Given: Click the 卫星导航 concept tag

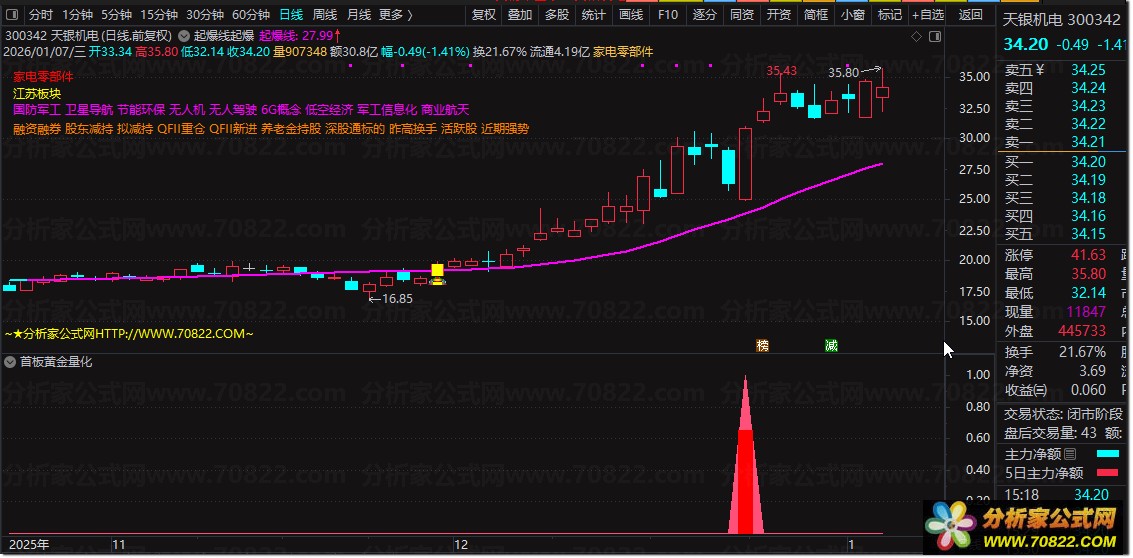Looking at the screenshot, I should coord(89,110).
